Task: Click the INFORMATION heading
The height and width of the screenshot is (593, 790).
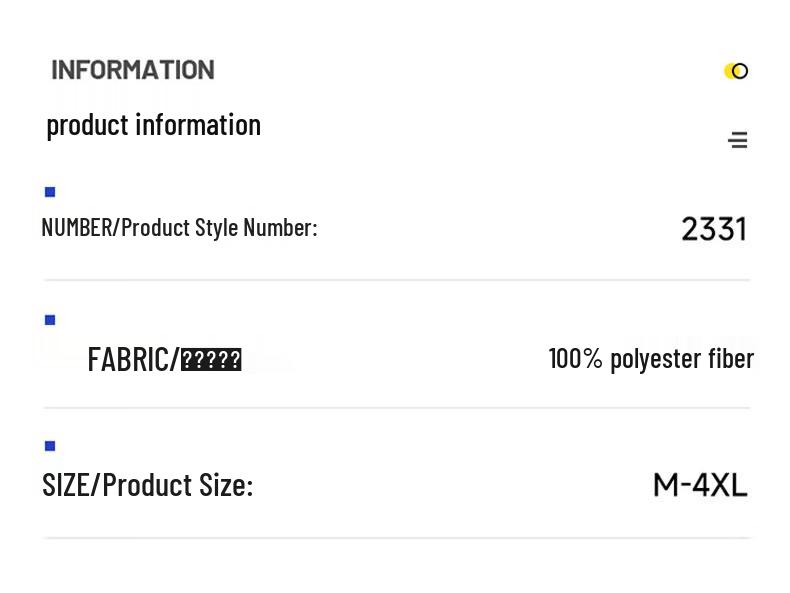Action: pyautogui.click(x=133, y=70)
